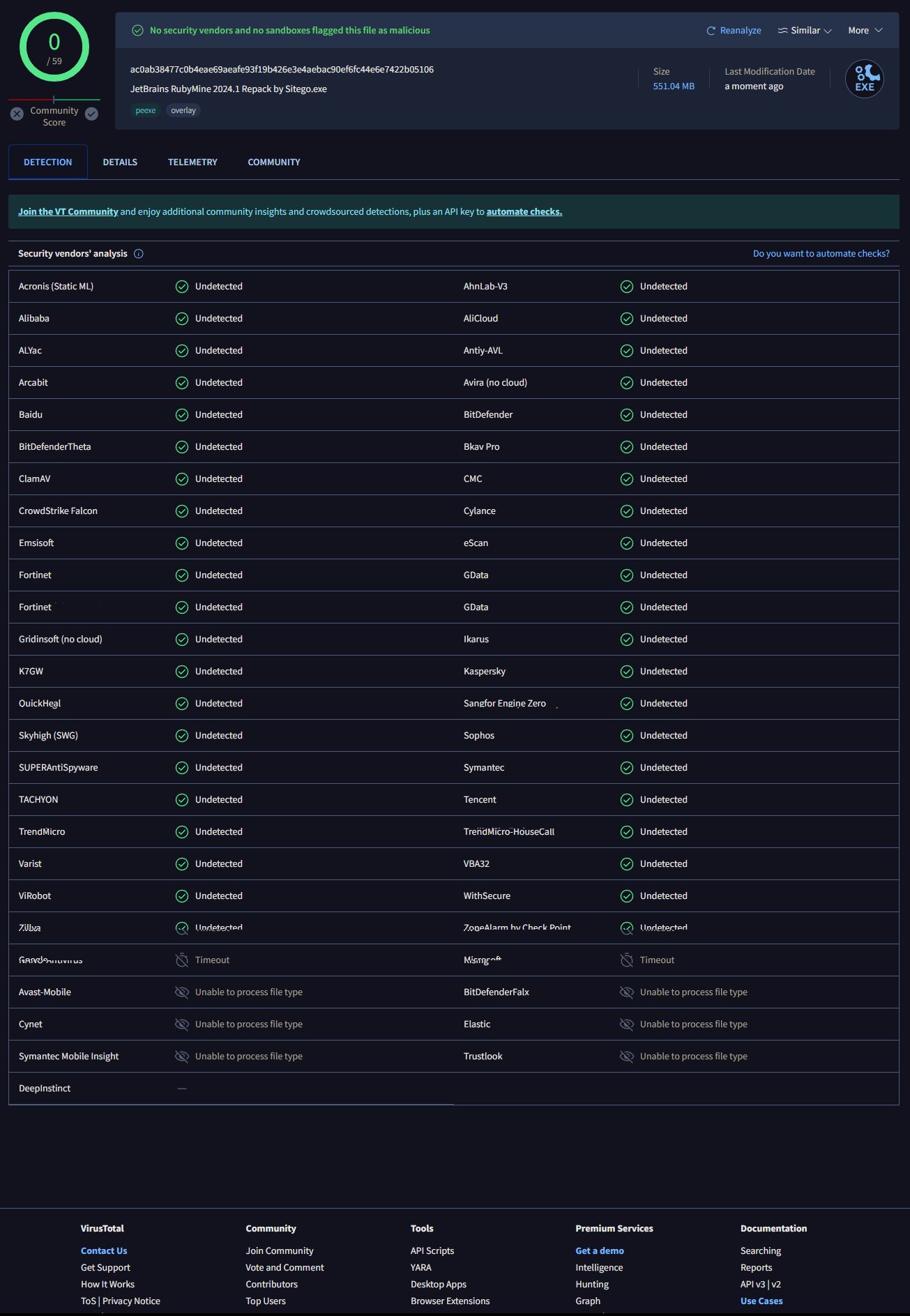Upvote with the Community Score check icon
Viewport: 910px width, 1316px height.
pyautogui.click(x=91, y=114)
